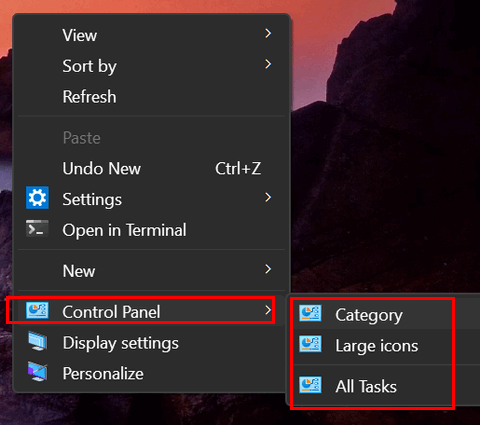
Task: Click the Personalize monitor icon
Action: click(37, 372)
